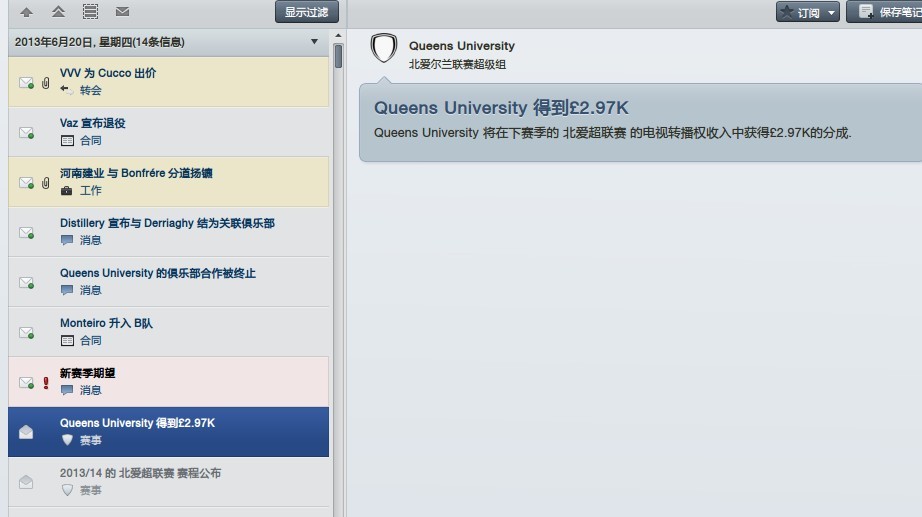Image resolution: width=922 pixels, height=517 pixels.
Task: Click the red exclamation mark on 新赛季期望
Action: click(45, 382)
